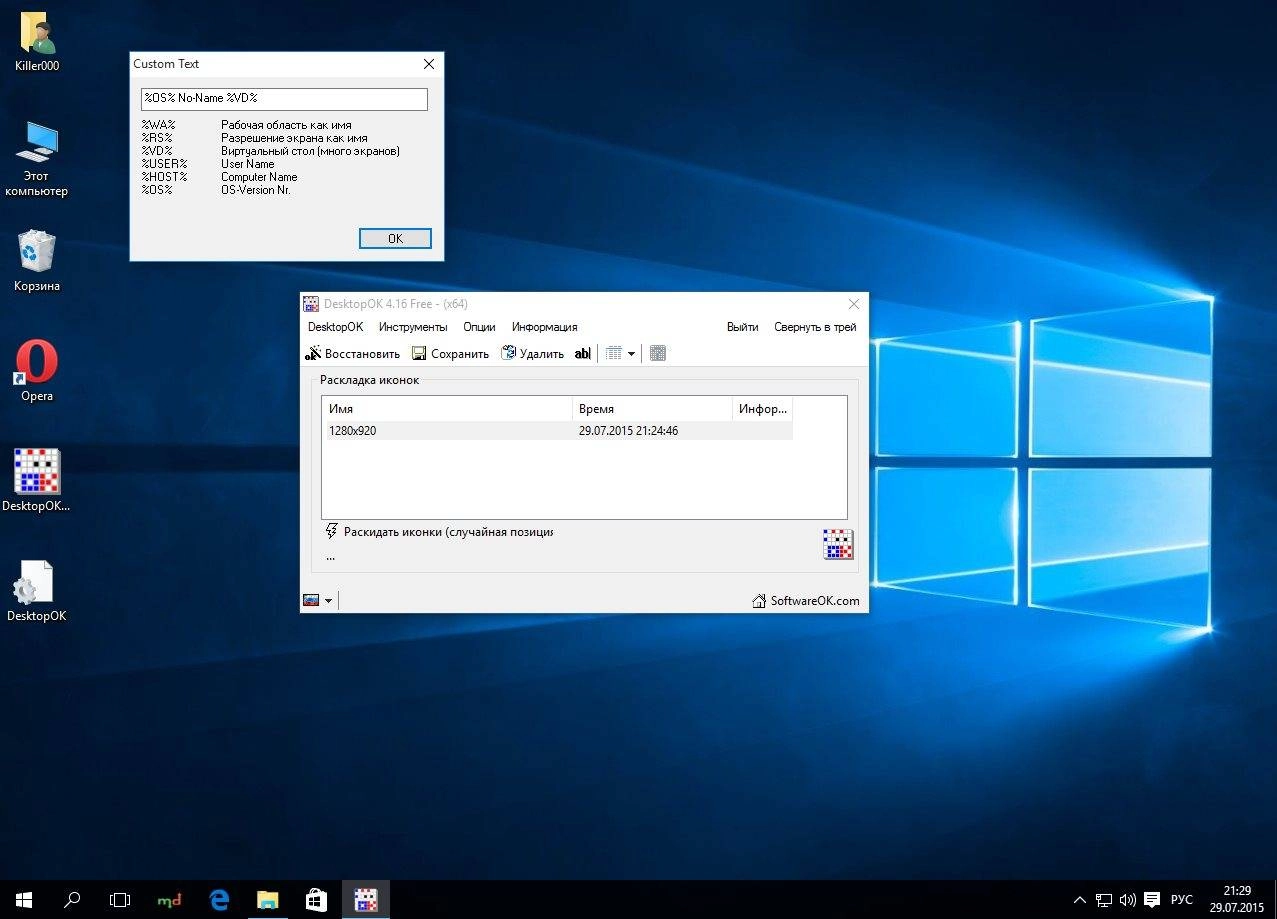The image size is (1277, 919).
Task: Launch Edge browser from taskbar
Action: [x=218, y=900]
